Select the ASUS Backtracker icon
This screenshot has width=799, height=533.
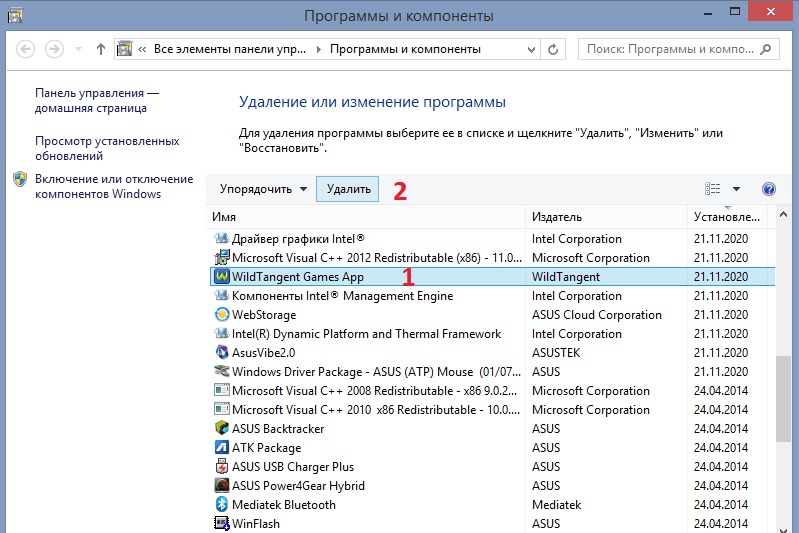click(x=222, y=428)
